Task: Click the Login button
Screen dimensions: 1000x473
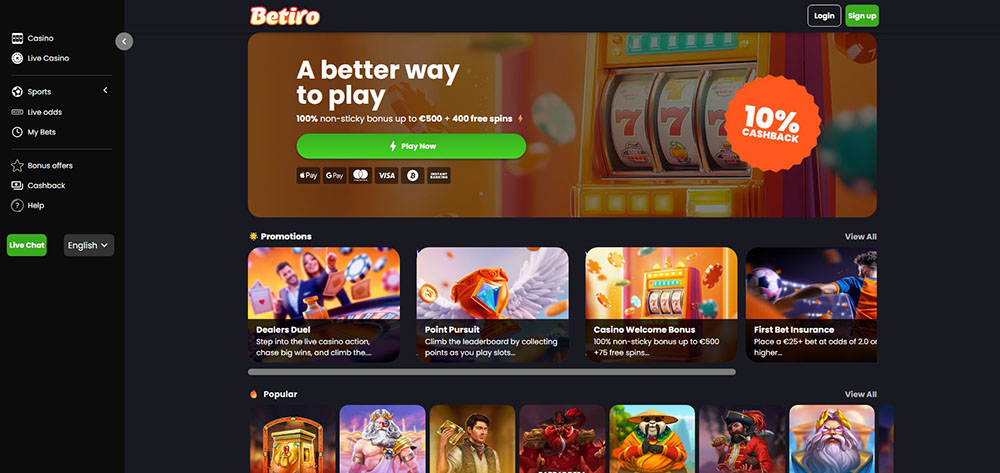Action: pos(824,16)
